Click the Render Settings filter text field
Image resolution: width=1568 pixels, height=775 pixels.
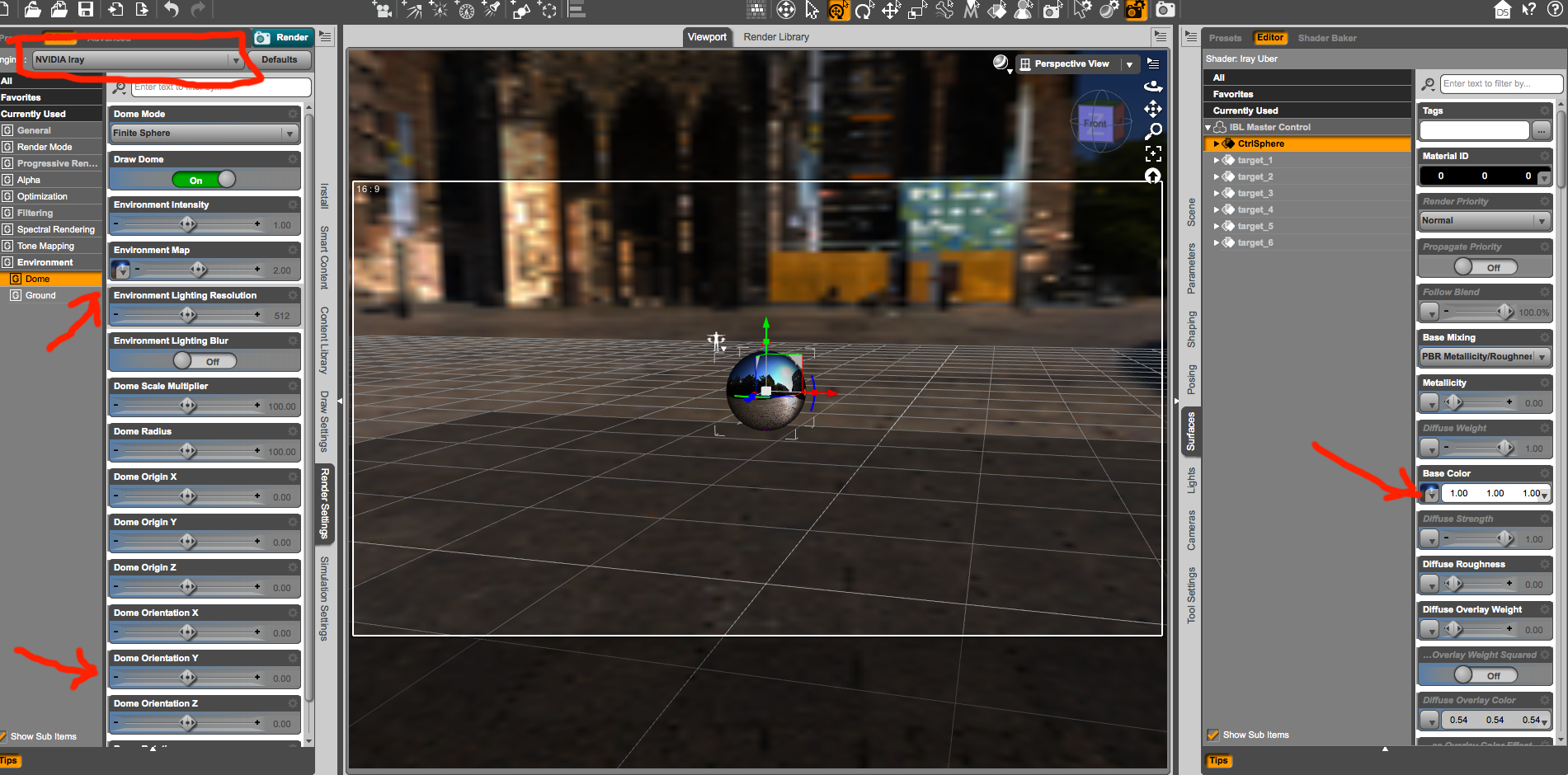click(221, 87)
